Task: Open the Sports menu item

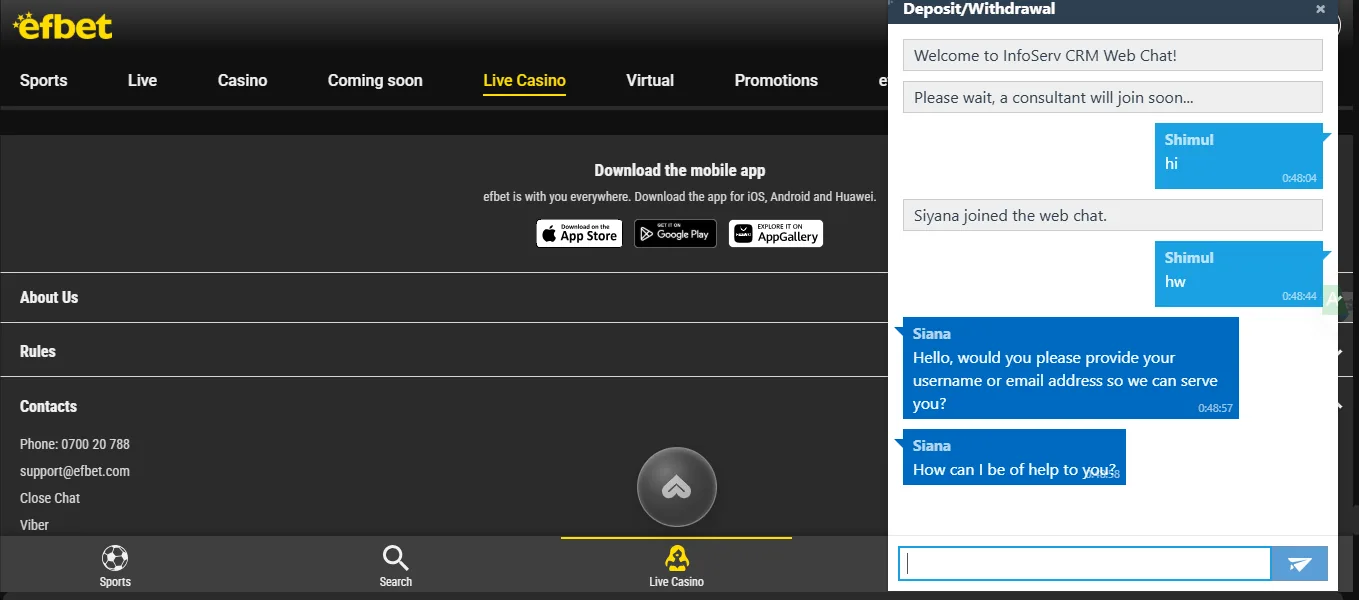Action: [44, 80]
